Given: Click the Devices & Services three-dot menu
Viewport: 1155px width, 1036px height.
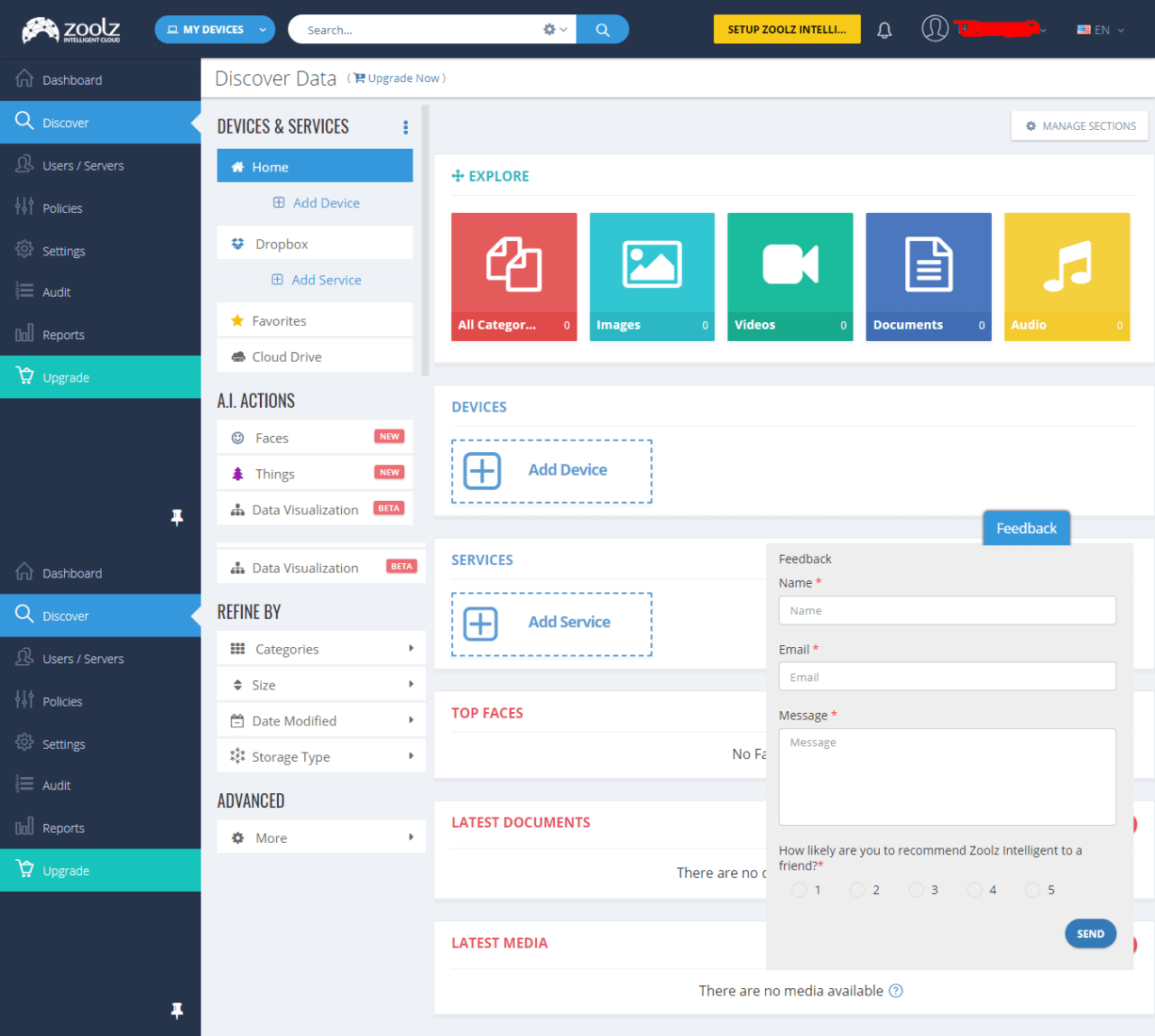Looking at the screenshot, I should (405, 127).
